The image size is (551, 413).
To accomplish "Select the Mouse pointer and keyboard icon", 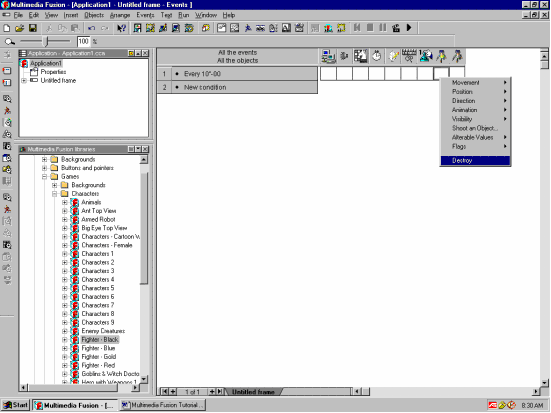I will coord(409,56).
